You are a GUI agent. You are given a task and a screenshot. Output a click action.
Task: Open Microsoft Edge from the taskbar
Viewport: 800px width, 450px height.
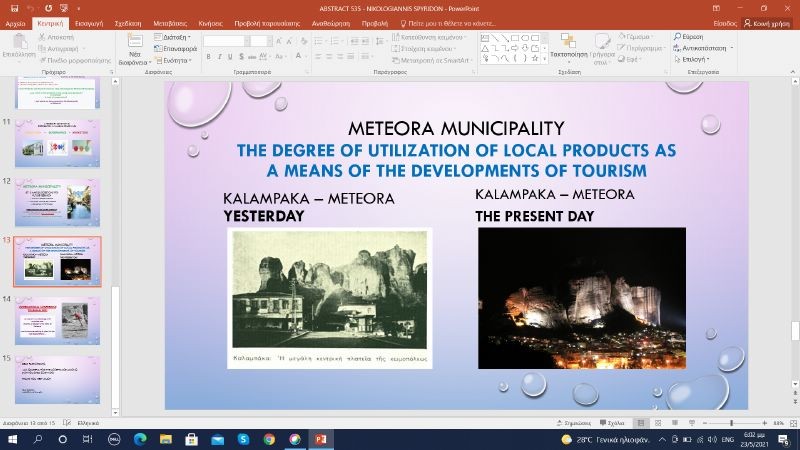coord(140,439)
